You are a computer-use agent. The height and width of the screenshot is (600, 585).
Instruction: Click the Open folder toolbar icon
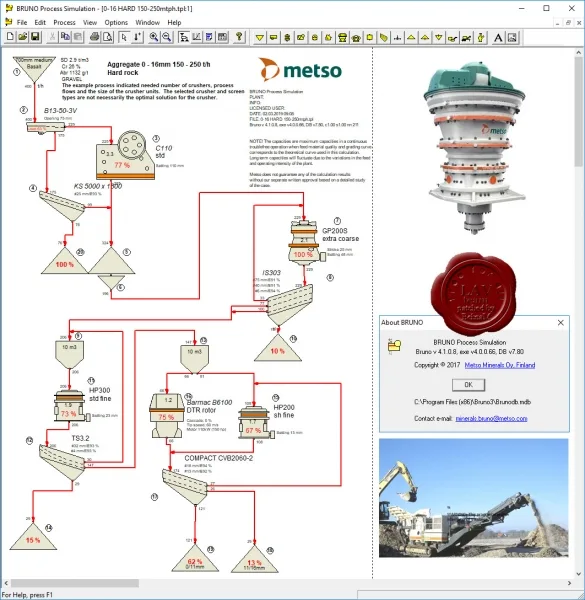[23, 37]
